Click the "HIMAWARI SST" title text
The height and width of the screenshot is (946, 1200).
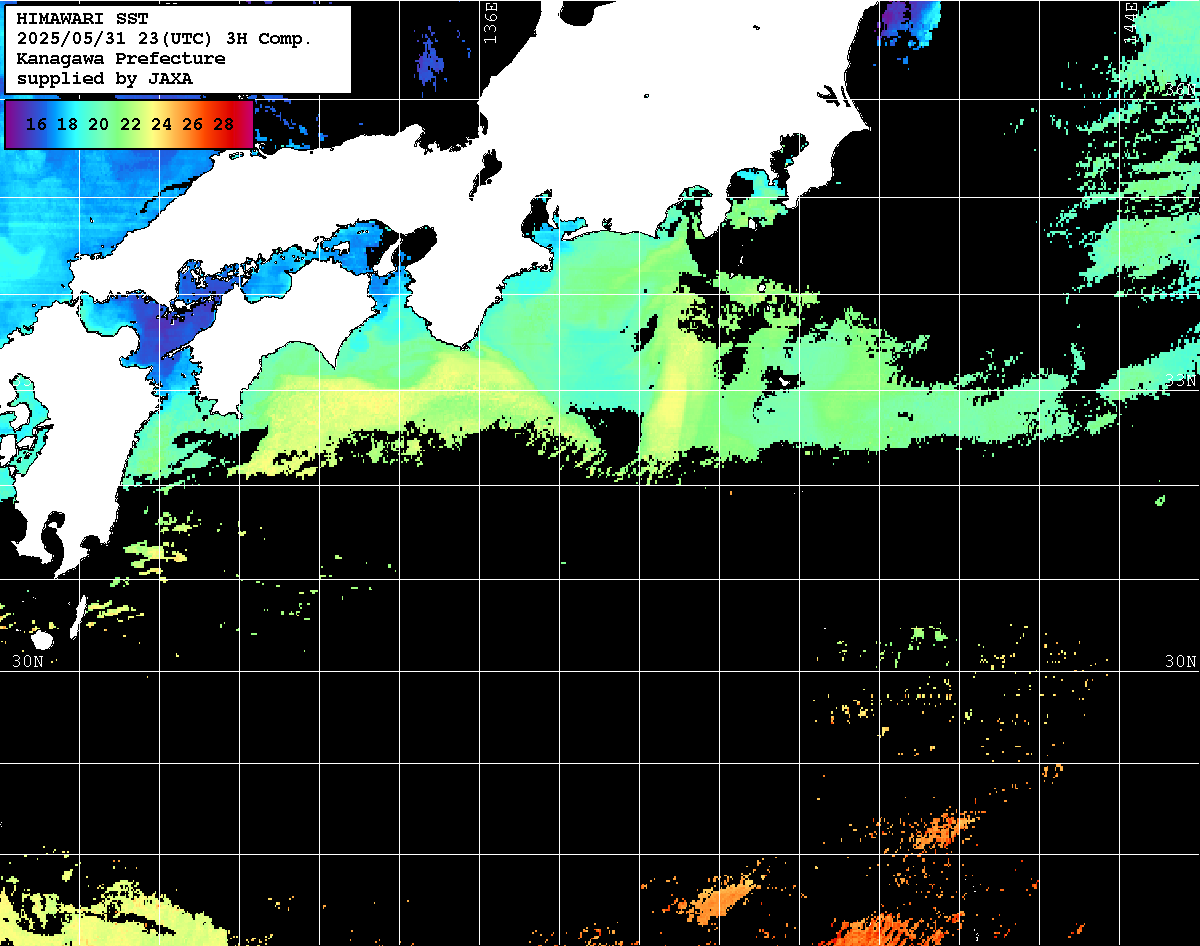click(x=82, y=19)
